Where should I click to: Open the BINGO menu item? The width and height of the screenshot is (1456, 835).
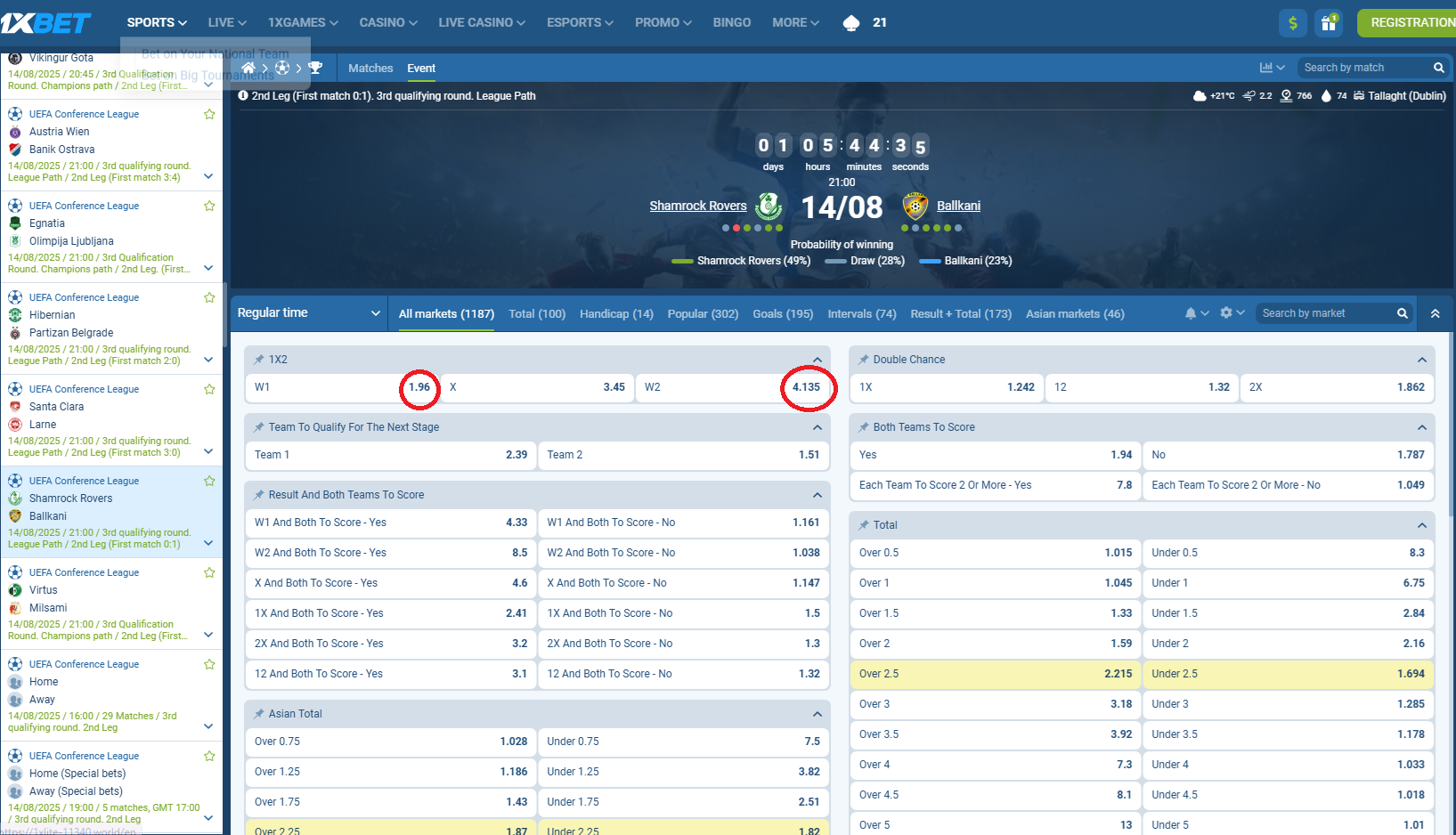click(731, 22)
